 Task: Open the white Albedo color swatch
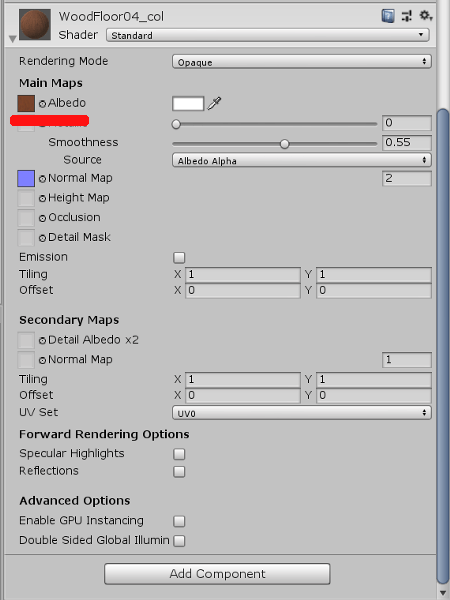point(188,104)
